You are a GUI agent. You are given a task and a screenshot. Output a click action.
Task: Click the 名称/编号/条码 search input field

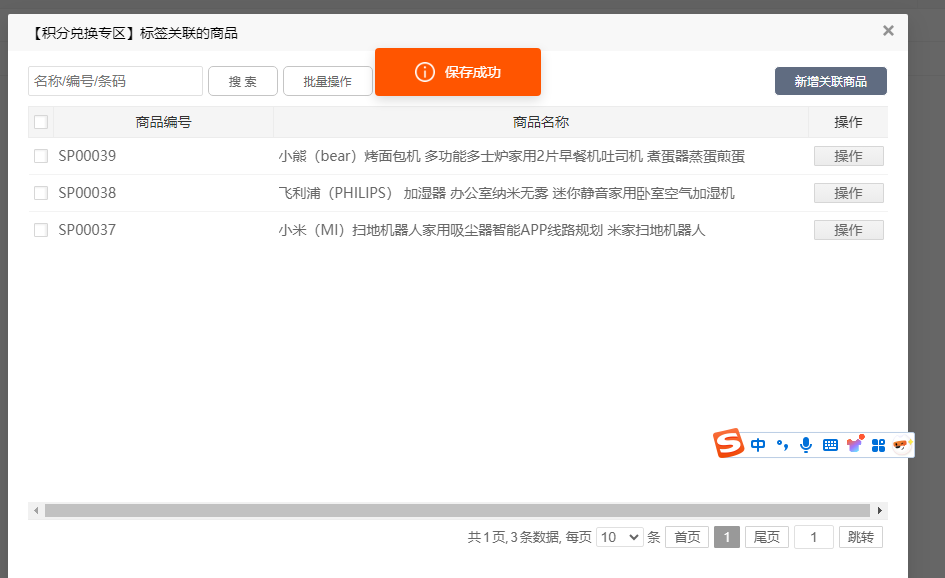[x=114, y=81]
